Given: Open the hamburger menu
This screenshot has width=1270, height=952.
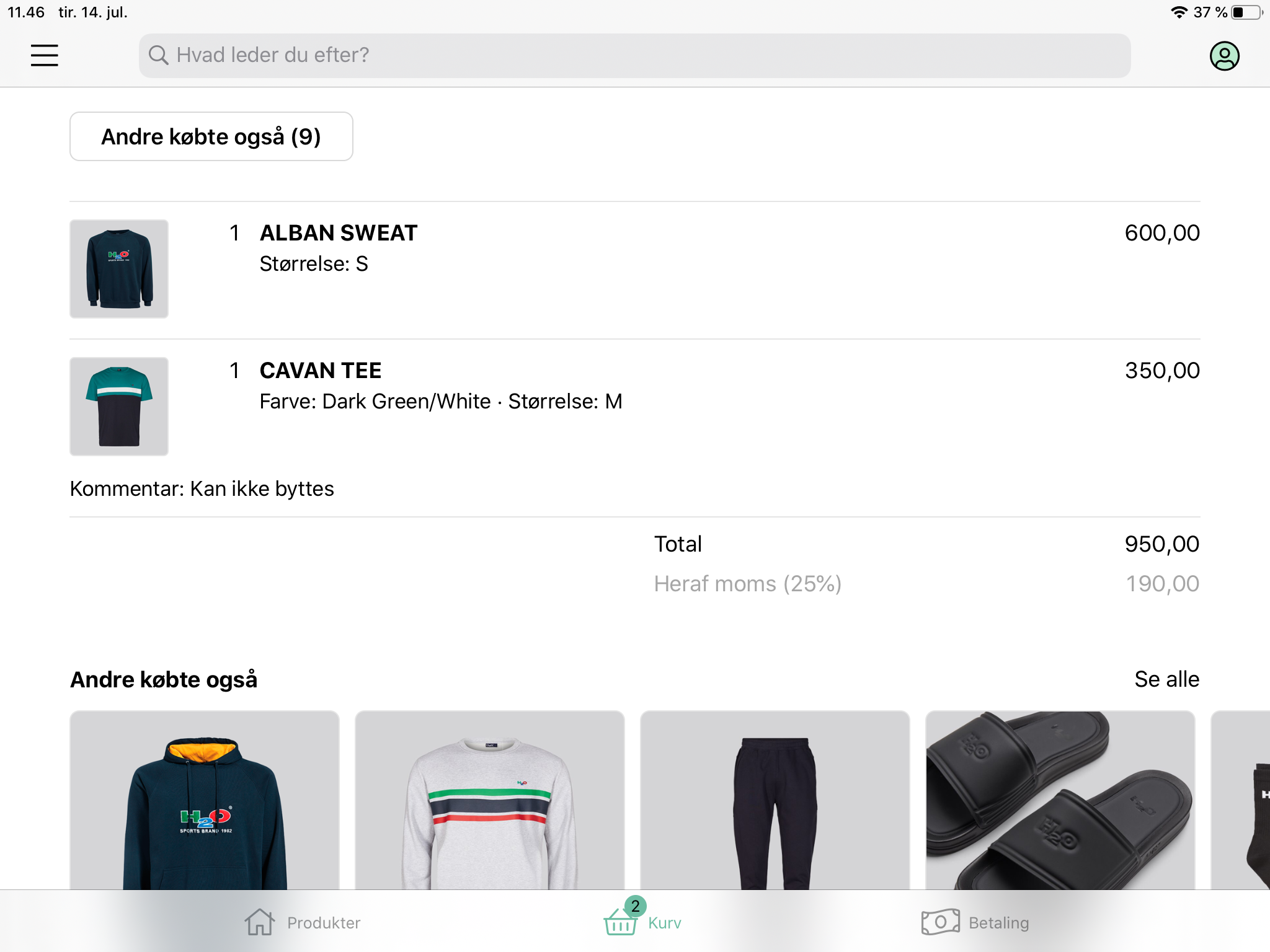Looking at the screenshot, I should [x=45, y=55].
